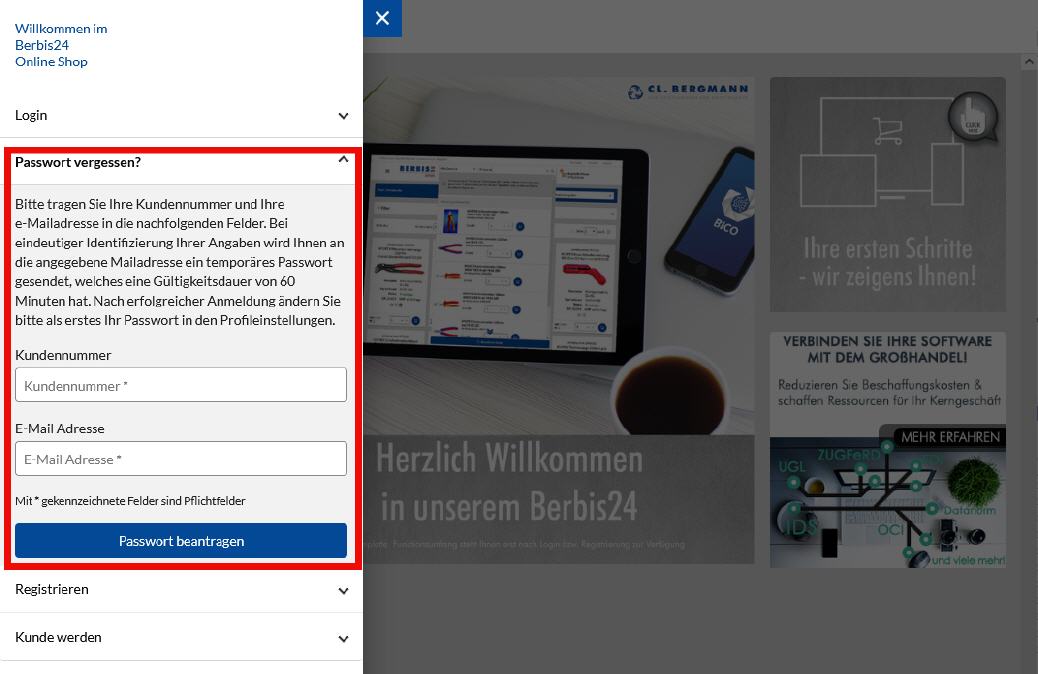Open the Ihre ersten Schritte tutorial tile

pyautogui.click(x=888, y=194)
